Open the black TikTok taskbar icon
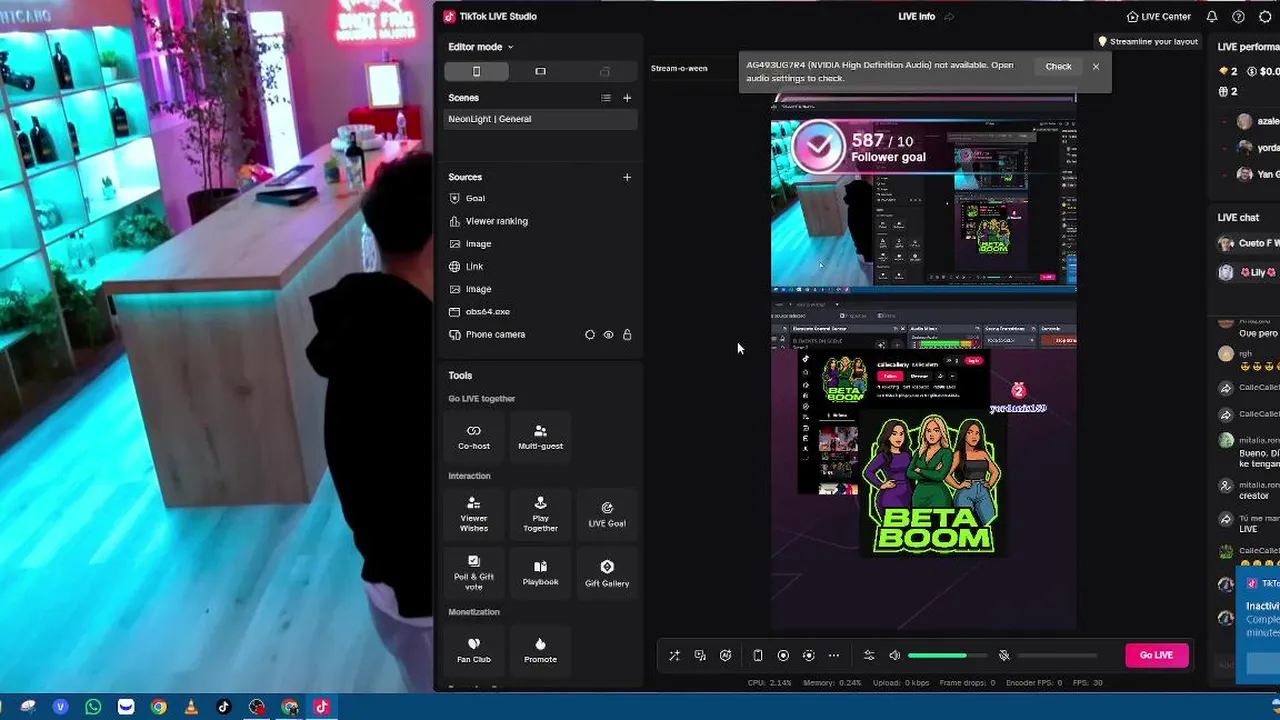1280x720 pixels. click(x=224, y=707)
